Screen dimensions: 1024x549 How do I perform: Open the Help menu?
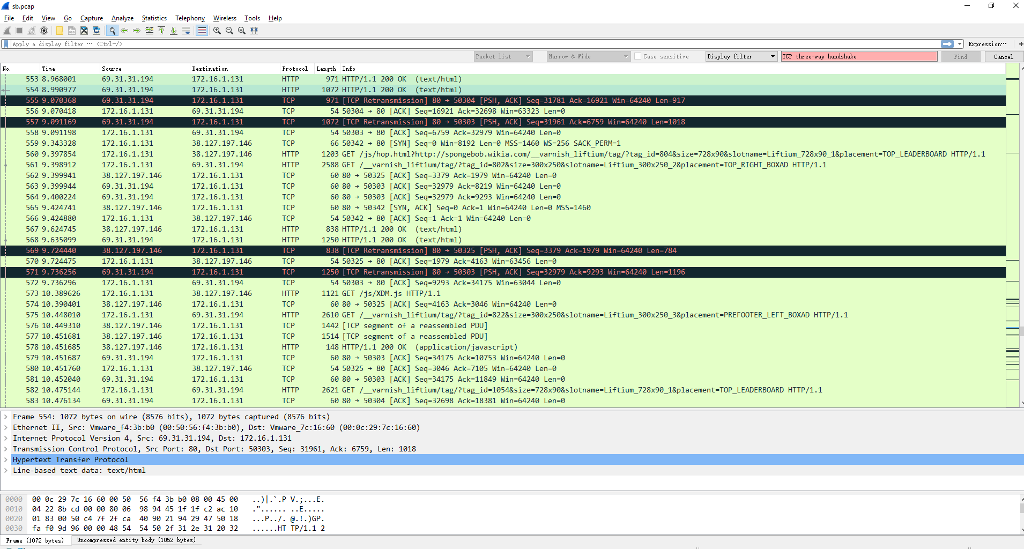click(x=276, y=18)
